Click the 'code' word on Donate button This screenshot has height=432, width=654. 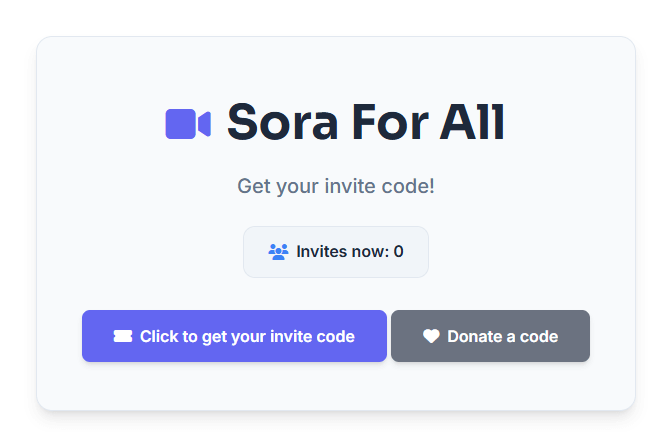pos(539,337)
